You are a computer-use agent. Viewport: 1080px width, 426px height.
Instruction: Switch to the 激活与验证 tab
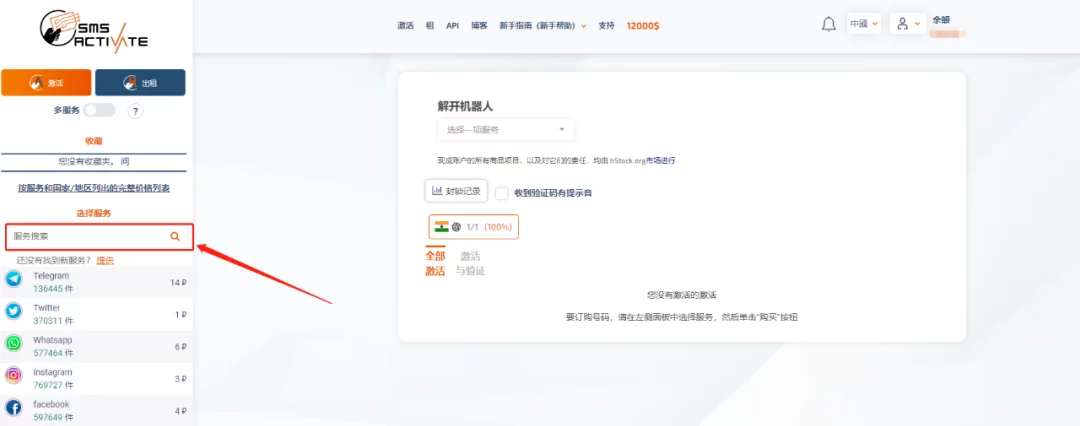pos(470,263)
